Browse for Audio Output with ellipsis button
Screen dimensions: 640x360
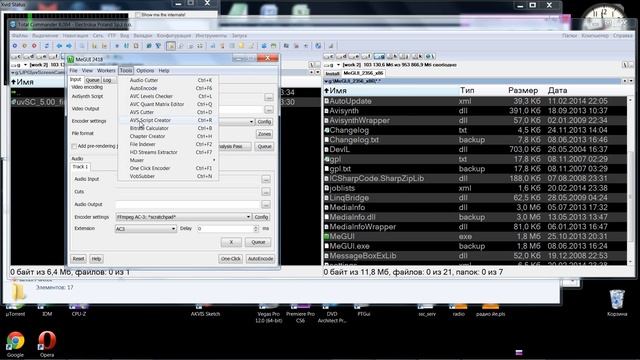266,204
